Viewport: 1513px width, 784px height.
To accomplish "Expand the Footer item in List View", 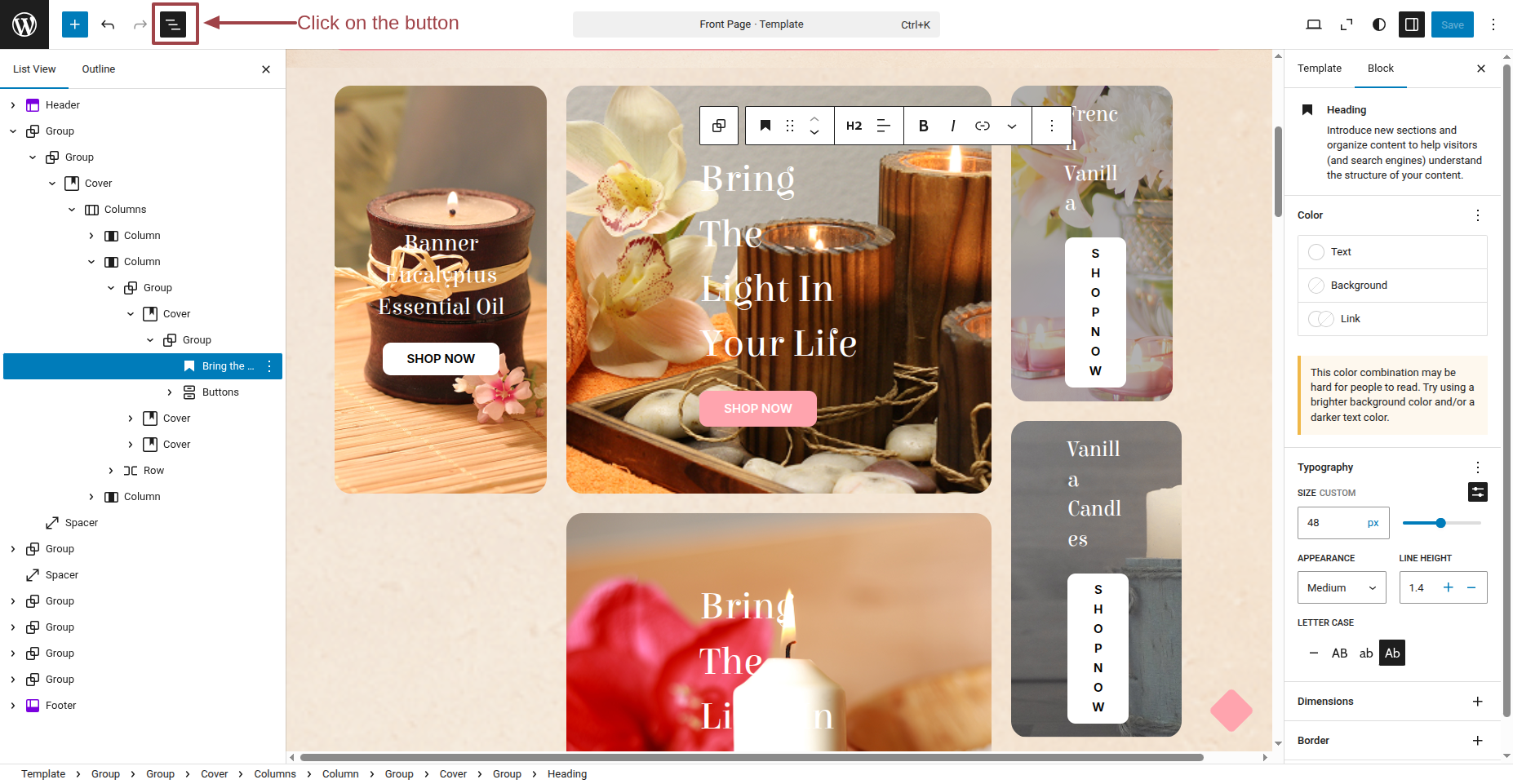I will [x=13, y=706].
